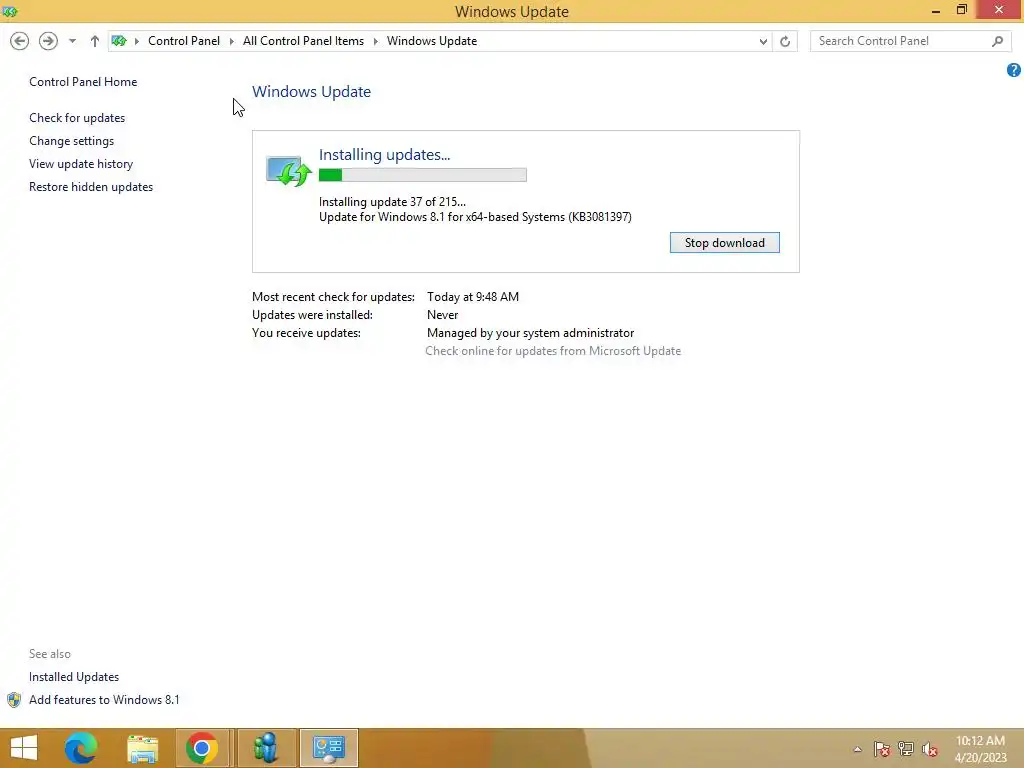The image size is (1024, 768).
Task: Click the shield icon beside Add features
Action: pyautogui.click(x=14, y=700)
